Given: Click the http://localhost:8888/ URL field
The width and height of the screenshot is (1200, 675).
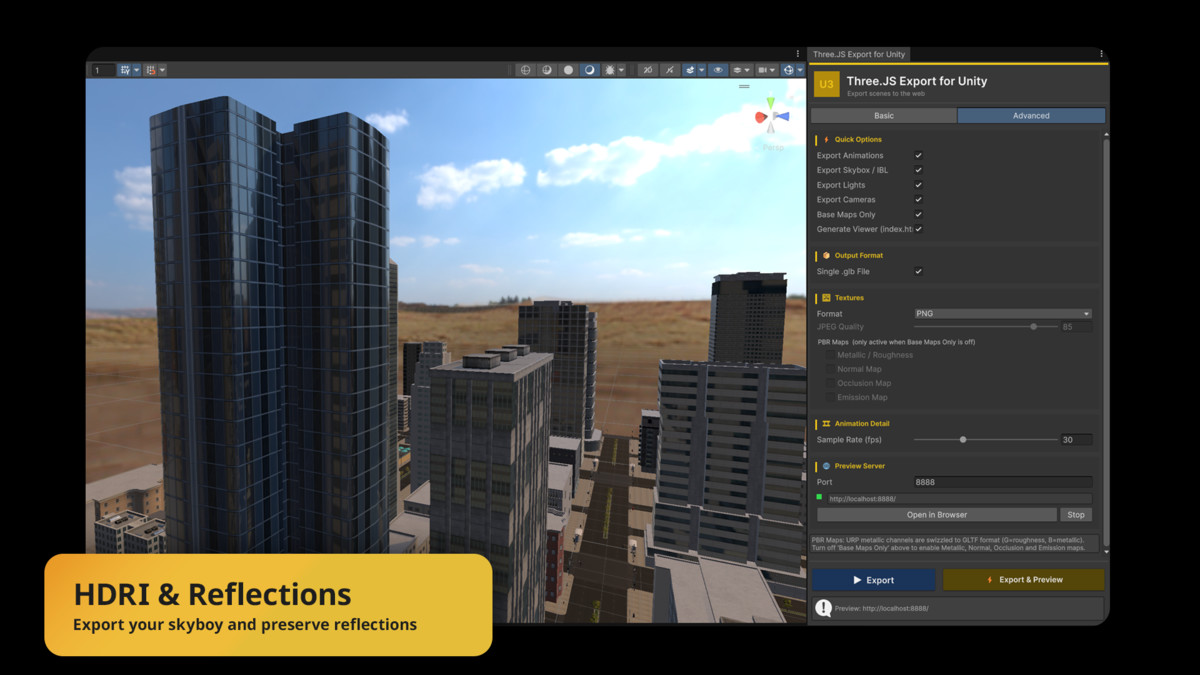Looking at the screenshot, I should click(959, 498).
